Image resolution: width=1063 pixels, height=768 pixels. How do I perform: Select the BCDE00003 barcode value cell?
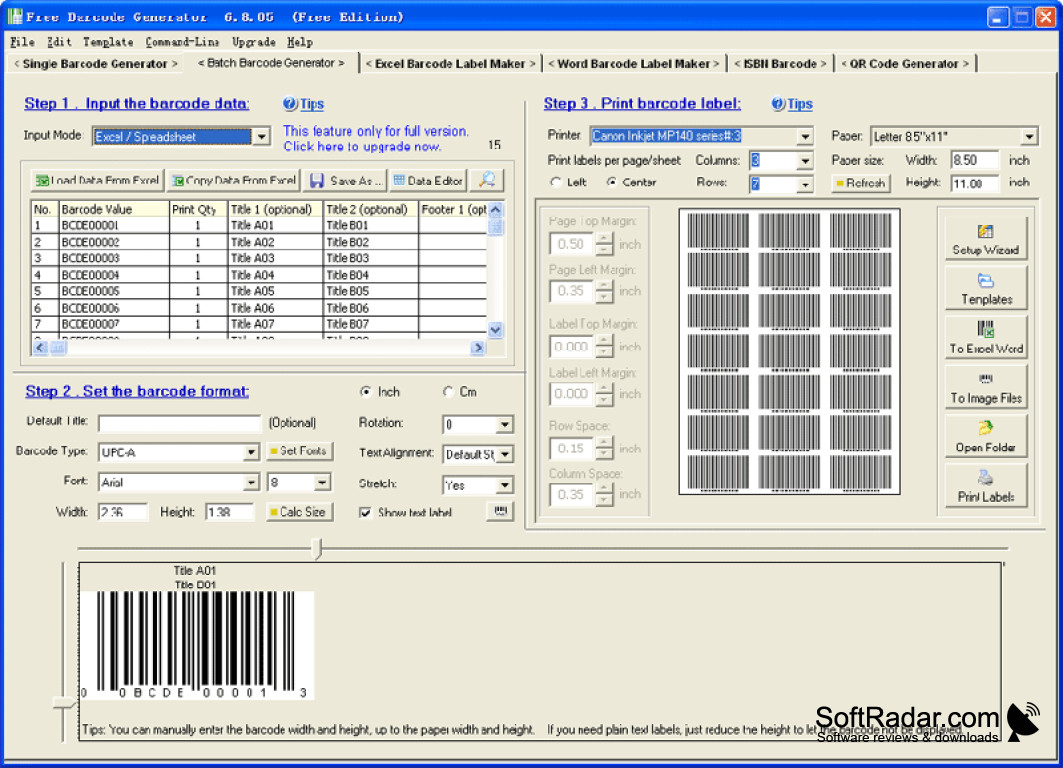pyautogui.click(x=115, y=258)
